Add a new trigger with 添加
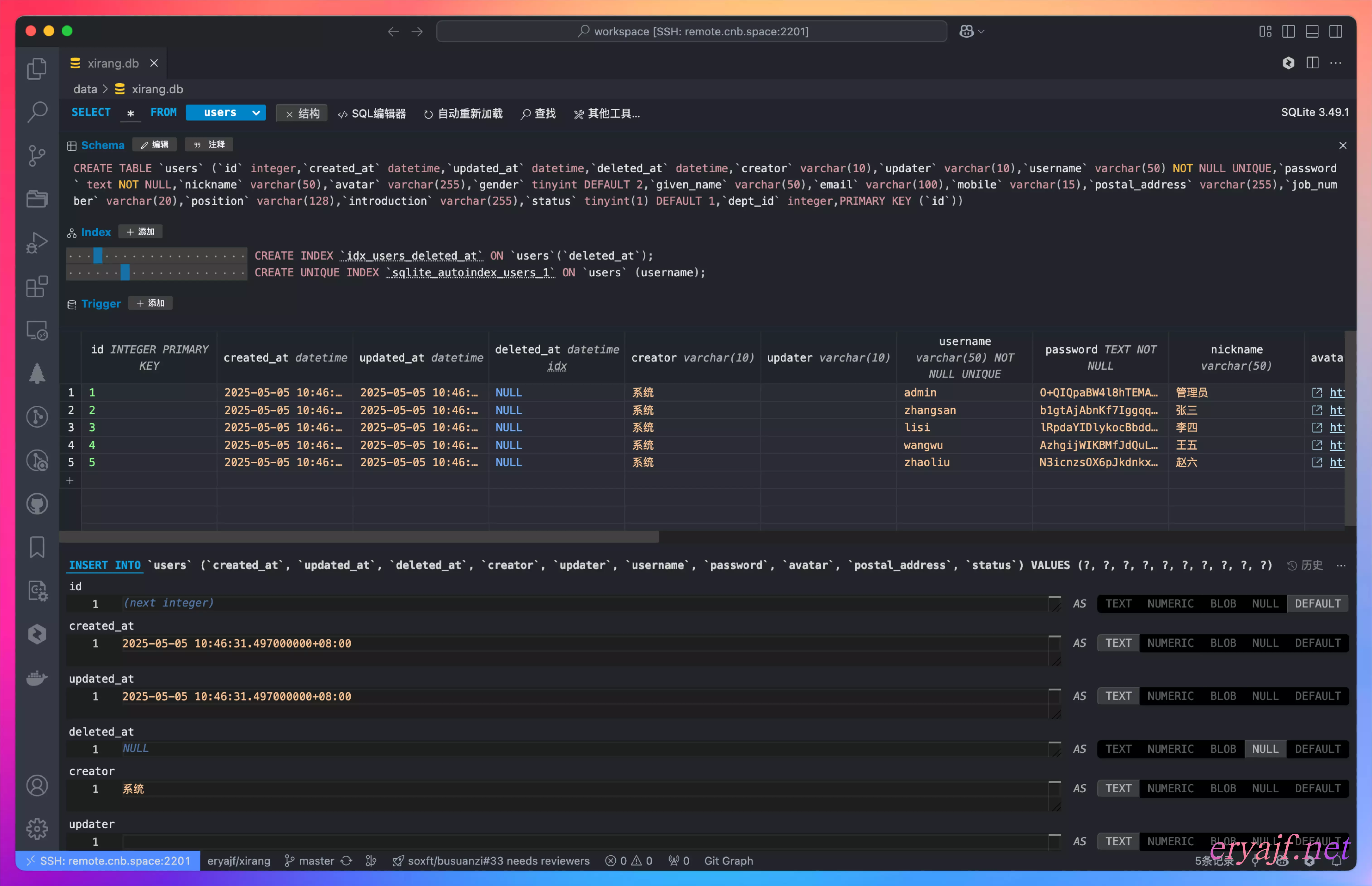This screenshot has height=886, width=1372. point(150,303)
